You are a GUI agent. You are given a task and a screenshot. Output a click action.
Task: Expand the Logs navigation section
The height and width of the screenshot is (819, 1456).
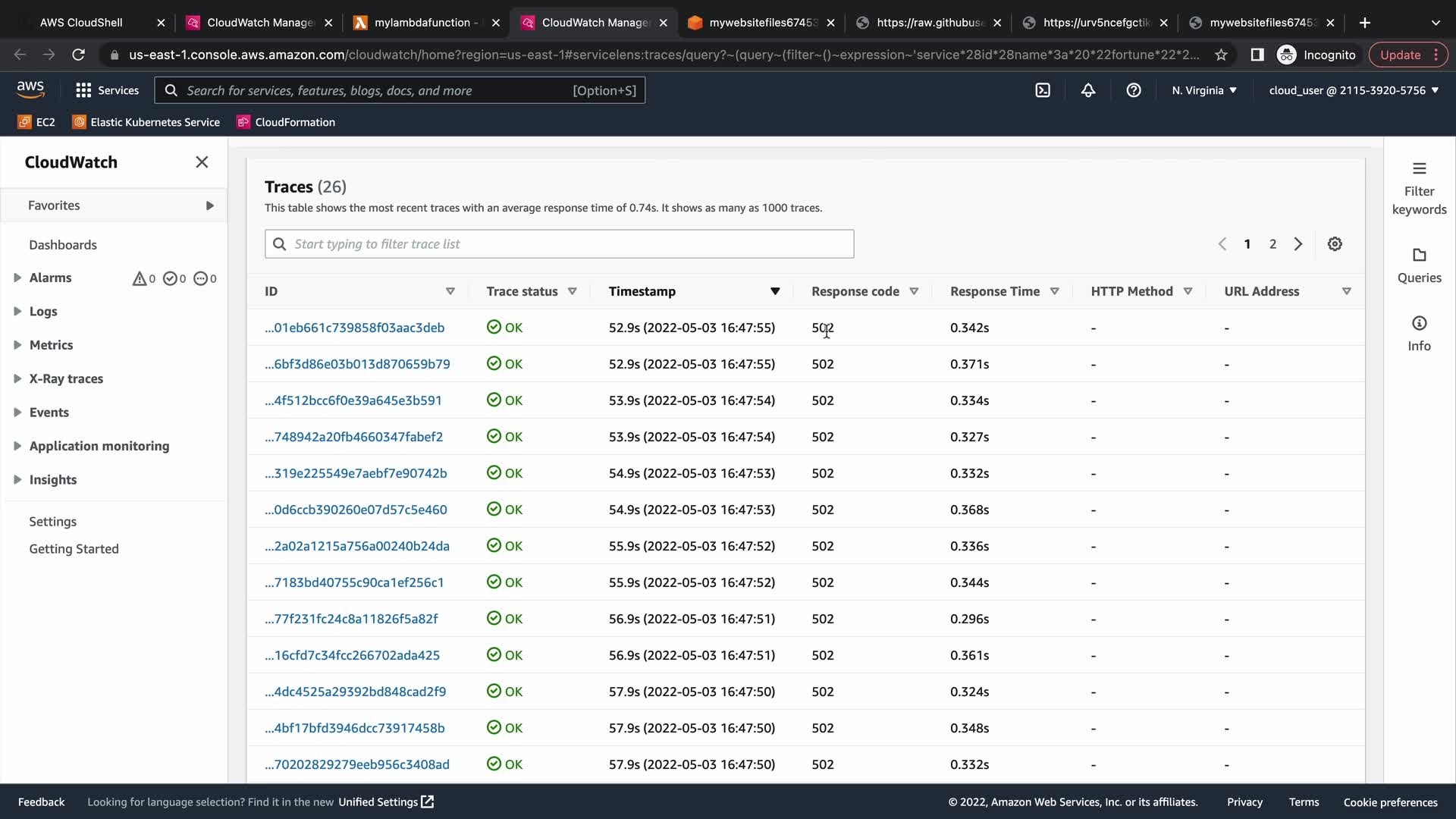tap(17, 311)
